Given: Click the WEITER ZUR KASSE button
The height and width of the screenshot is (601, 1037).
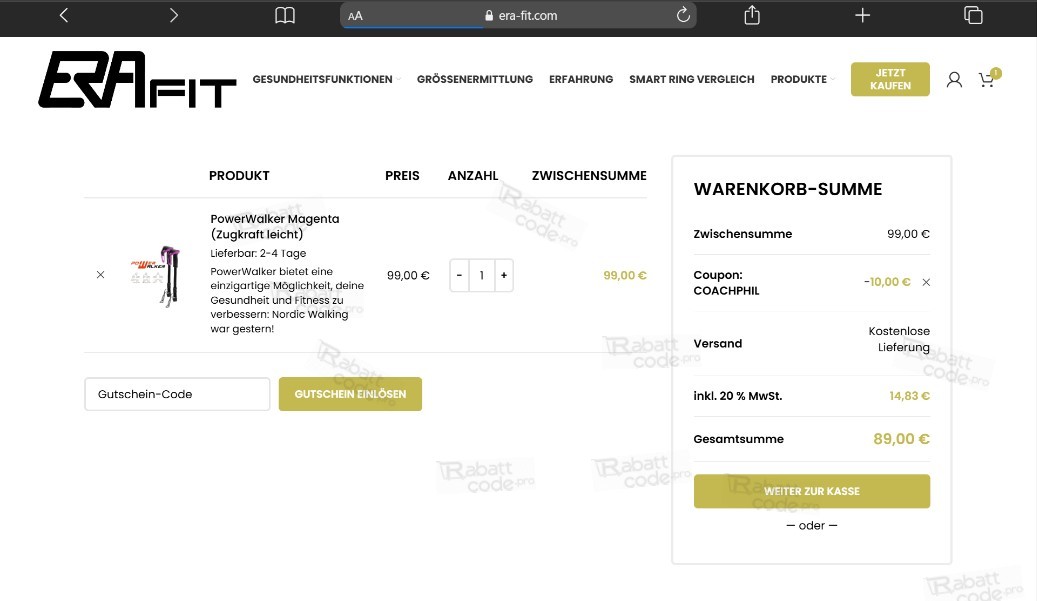Looking at the screenshot, I should (x=811, y=491).
